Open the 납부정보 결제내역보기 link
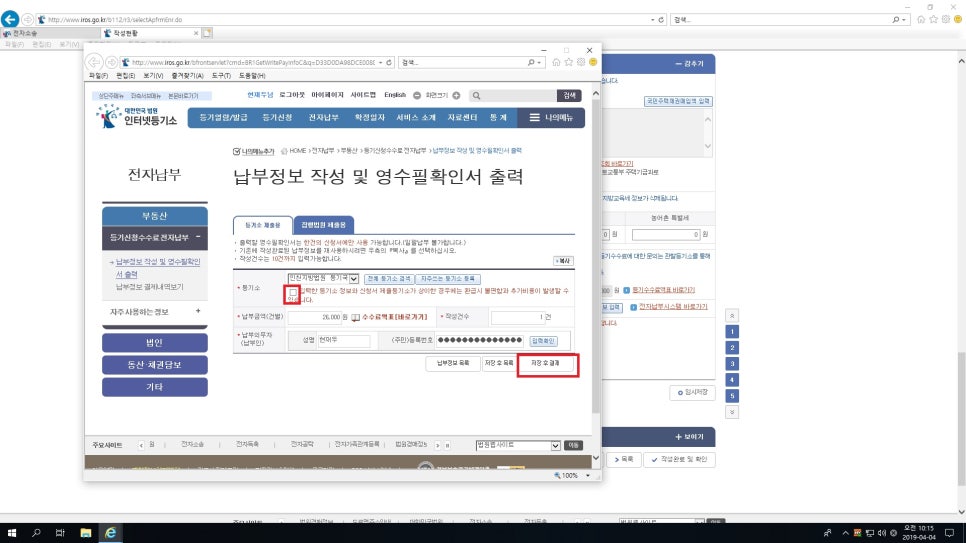 [x=150, y=287]
